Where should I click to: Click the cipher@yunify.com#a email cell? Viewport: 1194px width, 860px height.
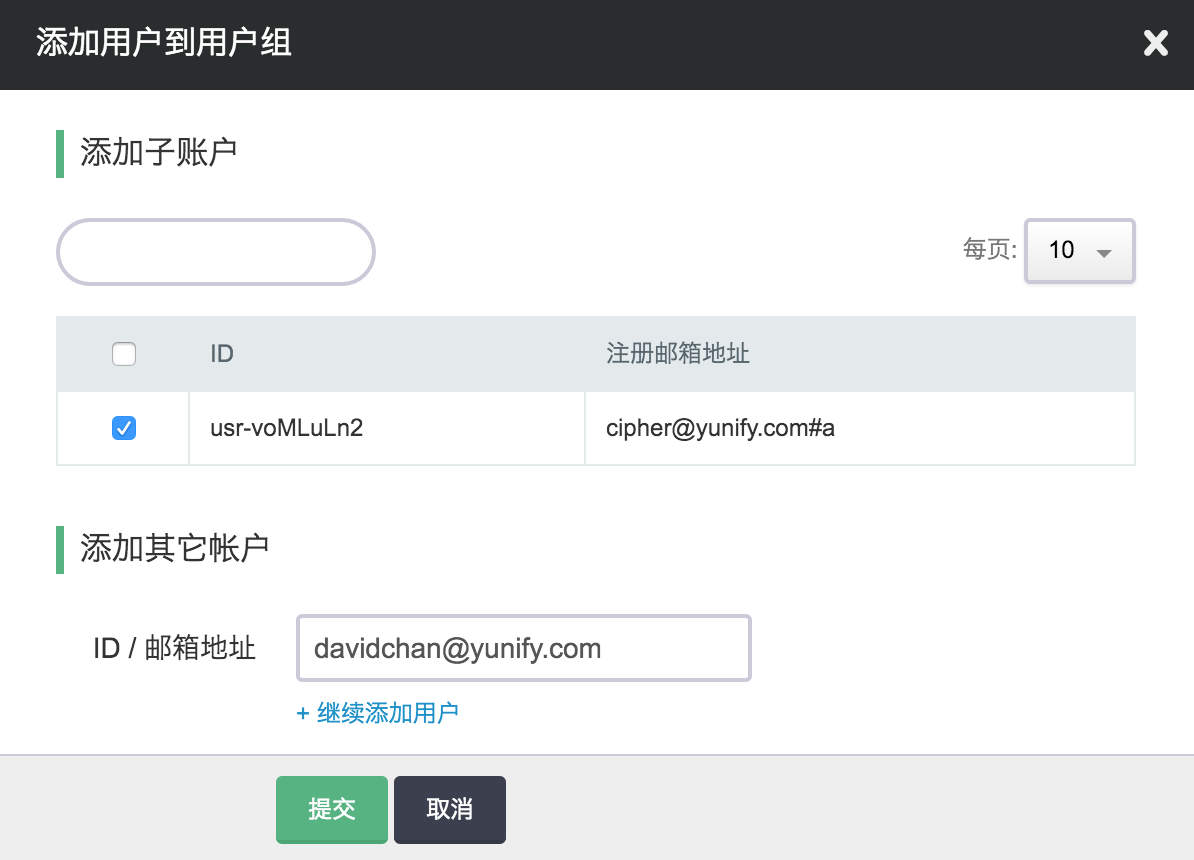720,429
